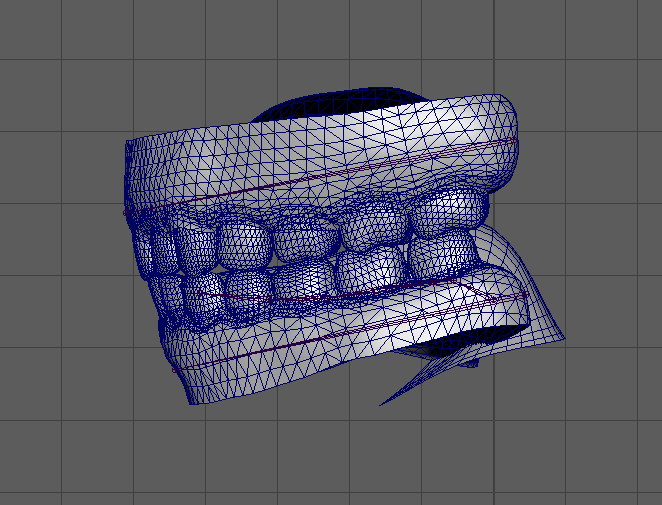The height and width of the screenshot is (505, 662).
Task: Select the small vertex dot at the left edge
Action: pyautogui.click(x=125, y=212)
